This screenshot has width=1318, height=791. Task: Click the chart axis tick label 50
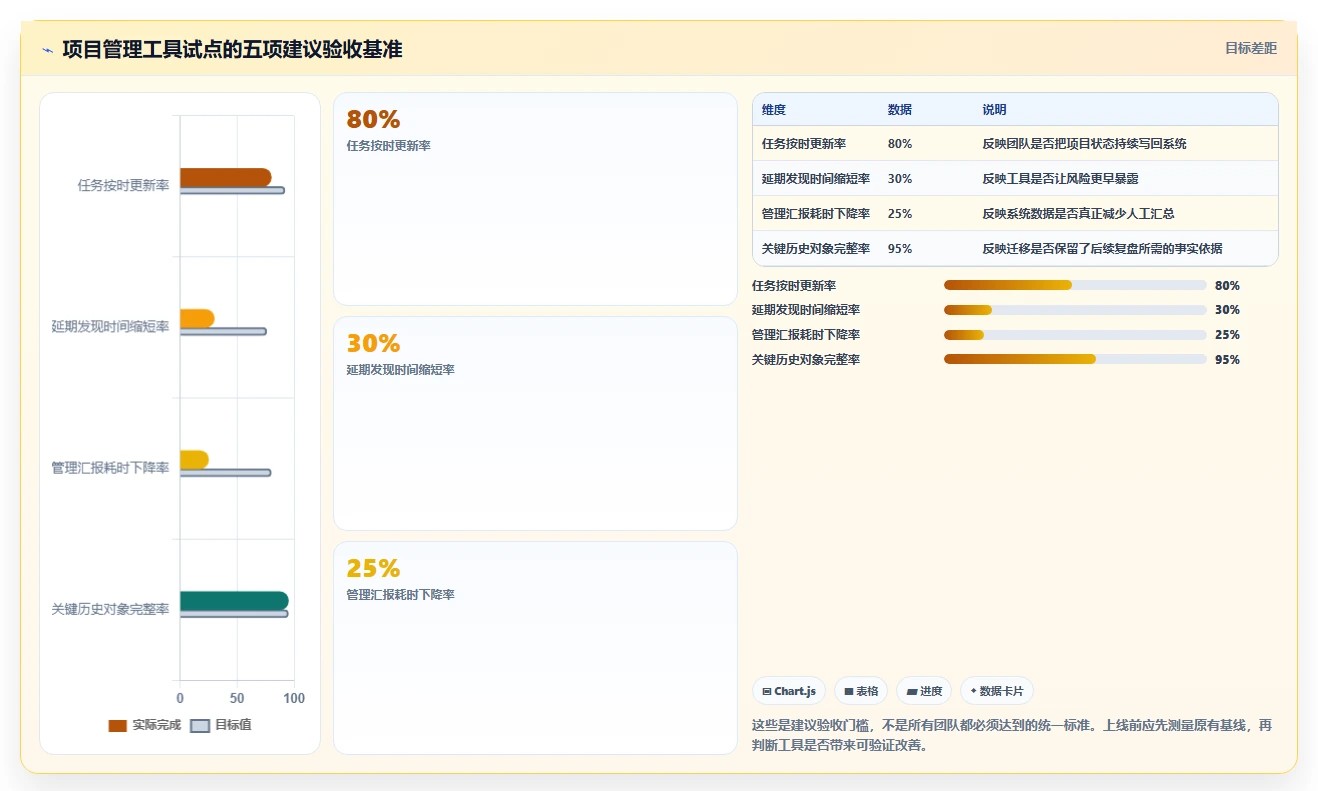(237, 698)
